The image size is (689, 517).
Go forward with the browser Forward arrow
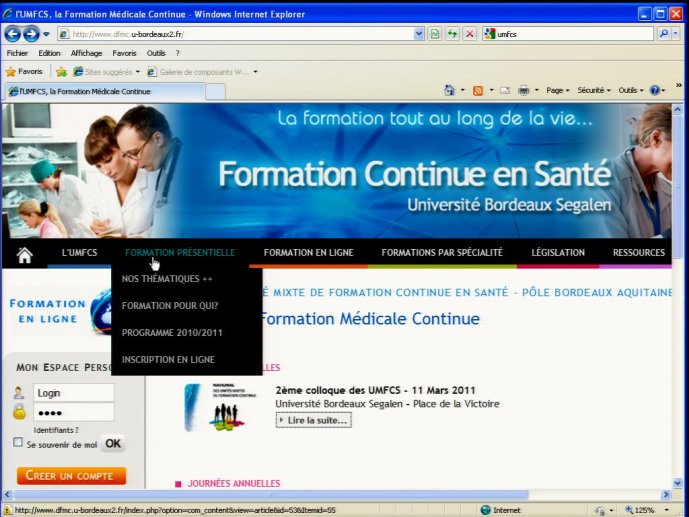[31, 34]
